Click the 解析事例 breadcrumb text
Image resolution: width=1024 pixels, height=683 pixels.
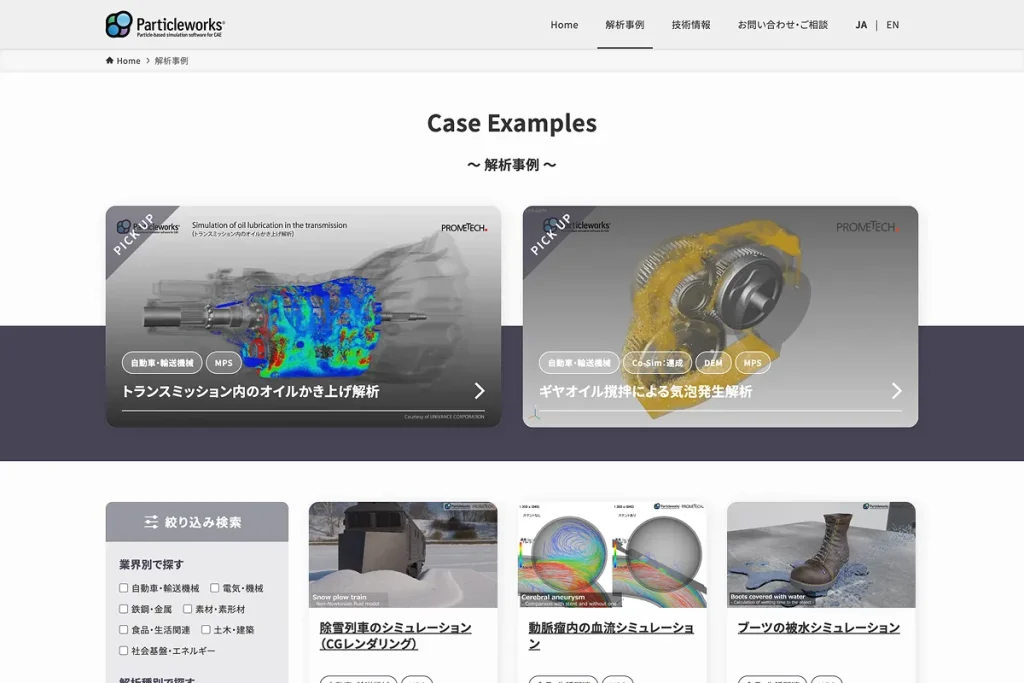click(x=171, y=61)
